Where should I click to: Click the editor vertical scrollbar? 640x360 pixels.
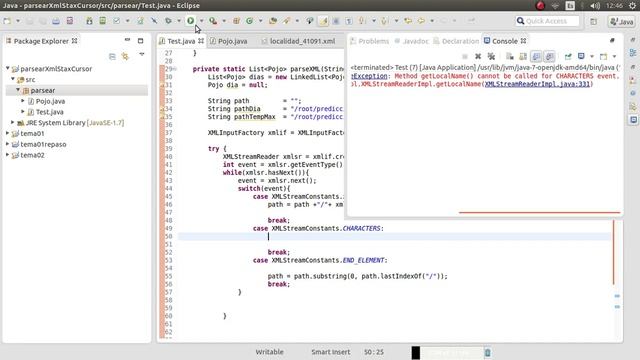[x=613, y=252]
